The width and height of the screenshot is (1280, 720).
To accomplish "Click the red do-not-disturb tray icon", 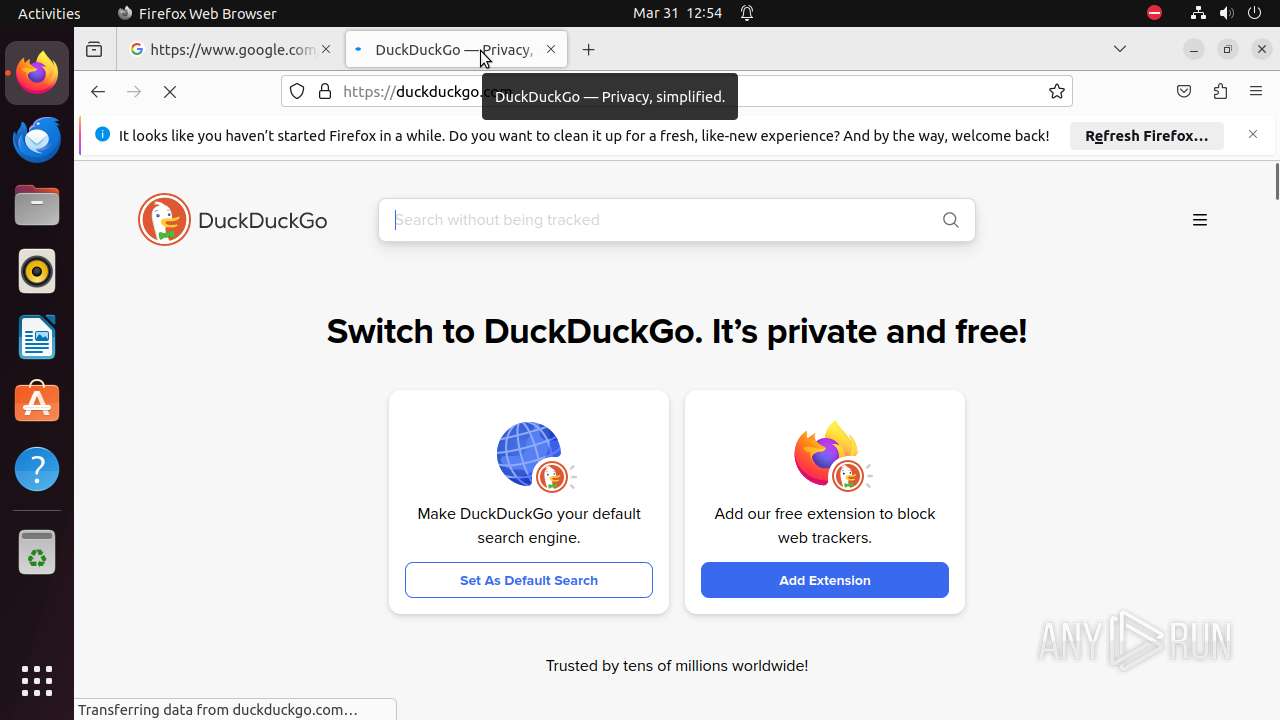I will click(1154, 13).
